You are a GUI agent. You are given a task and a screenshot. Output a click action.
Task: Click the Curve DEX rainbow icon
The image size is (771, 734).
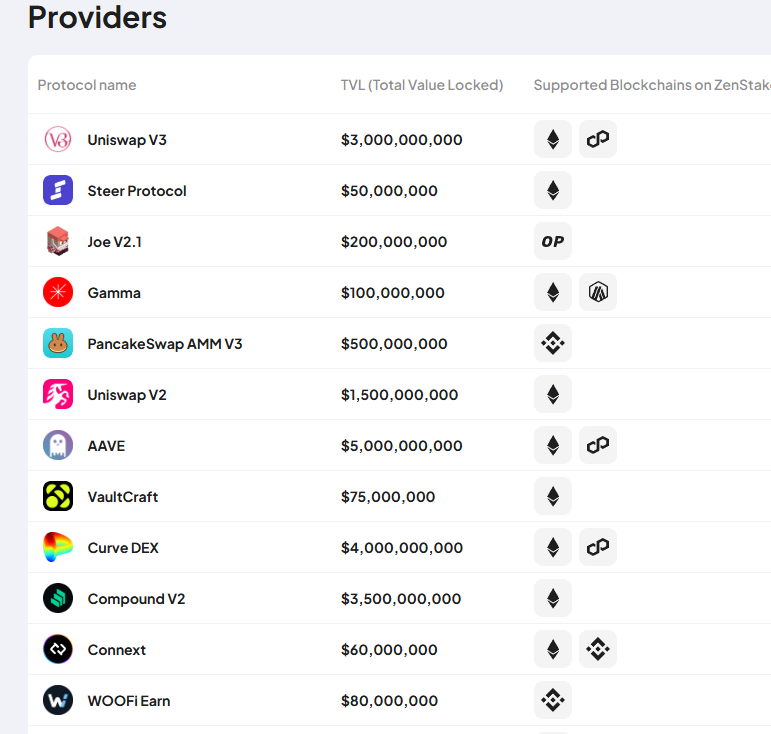[58, 548]
